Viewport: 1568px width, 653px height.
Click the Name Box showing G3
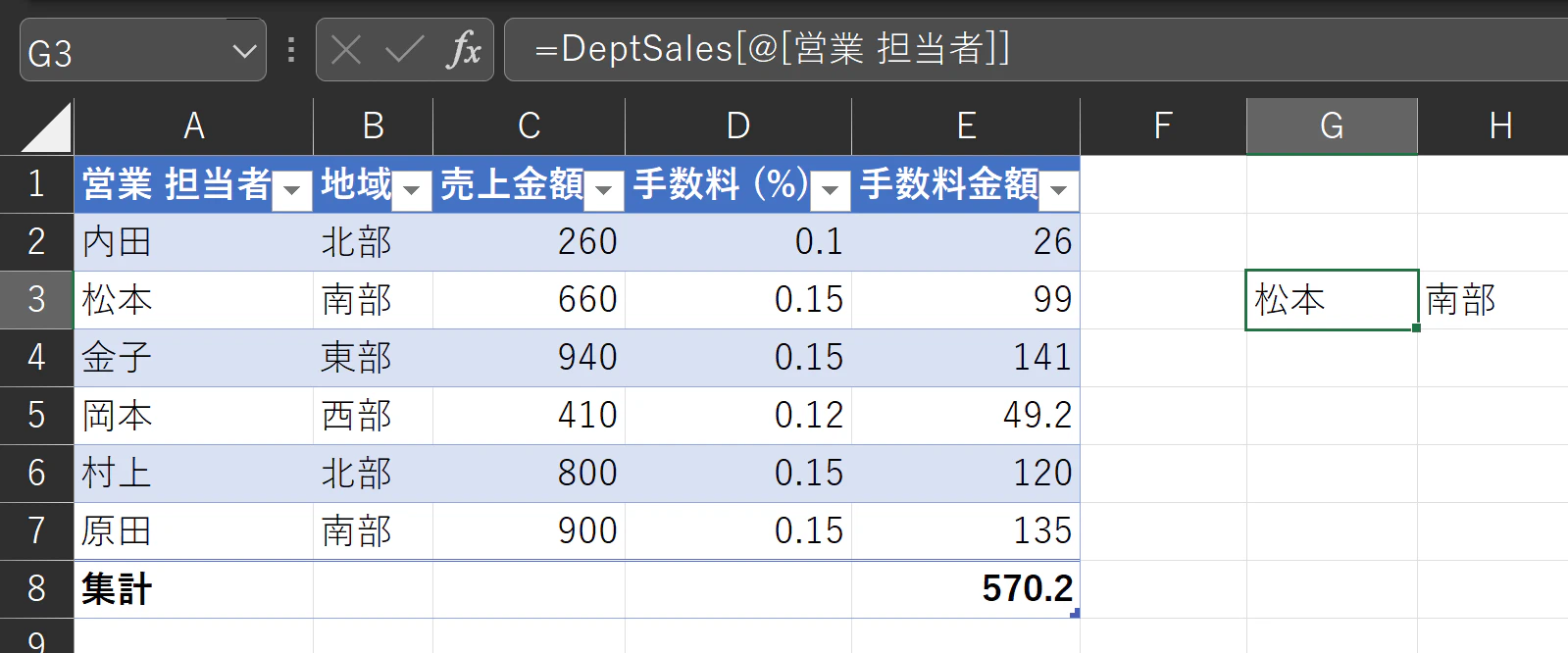tap(142, 50)
